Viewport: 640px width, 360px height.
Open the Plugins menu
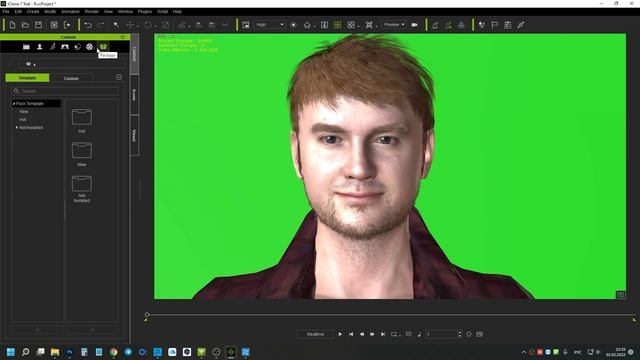point(145,11)
